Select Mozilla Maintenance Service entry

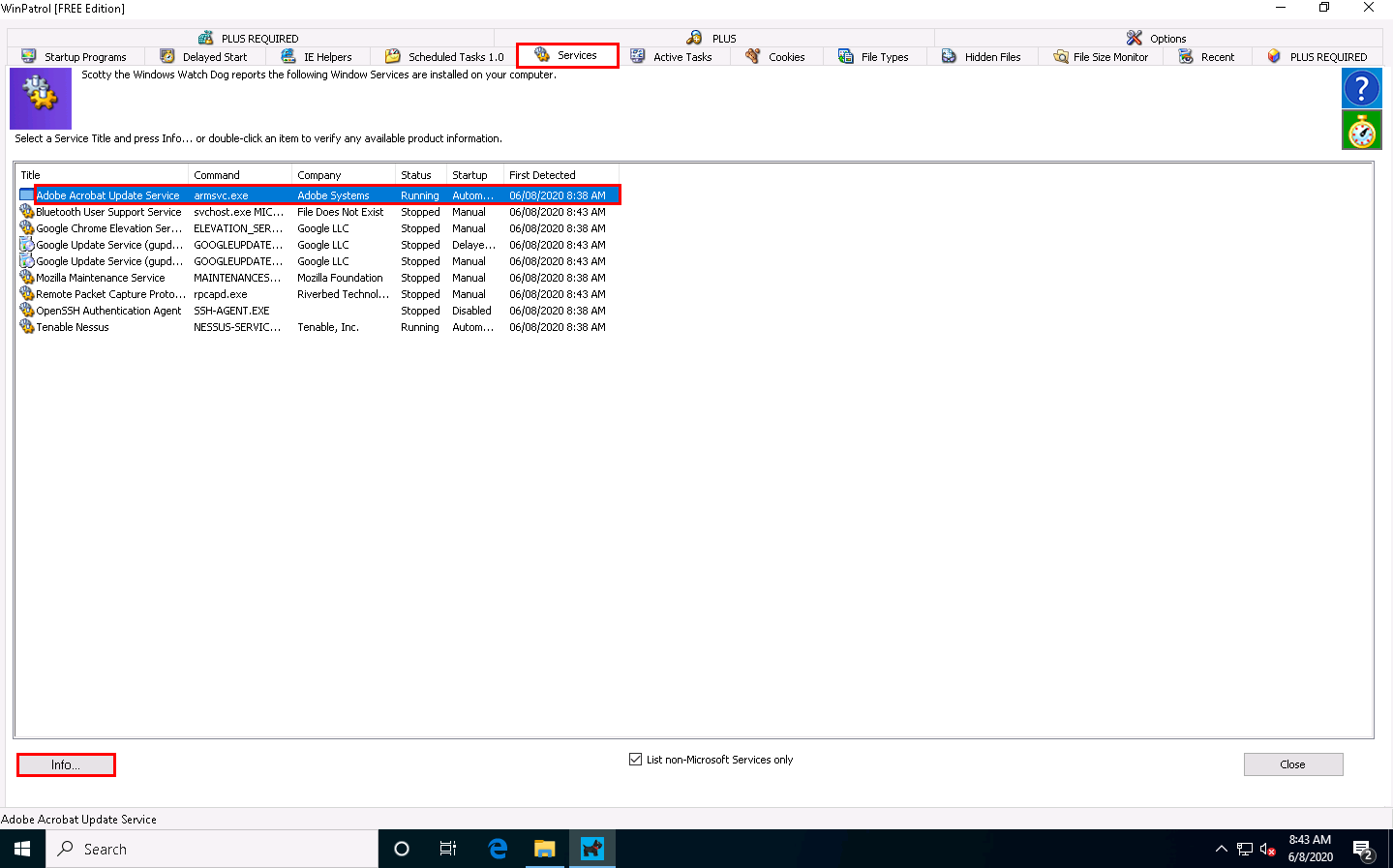(x=319, y=278)
